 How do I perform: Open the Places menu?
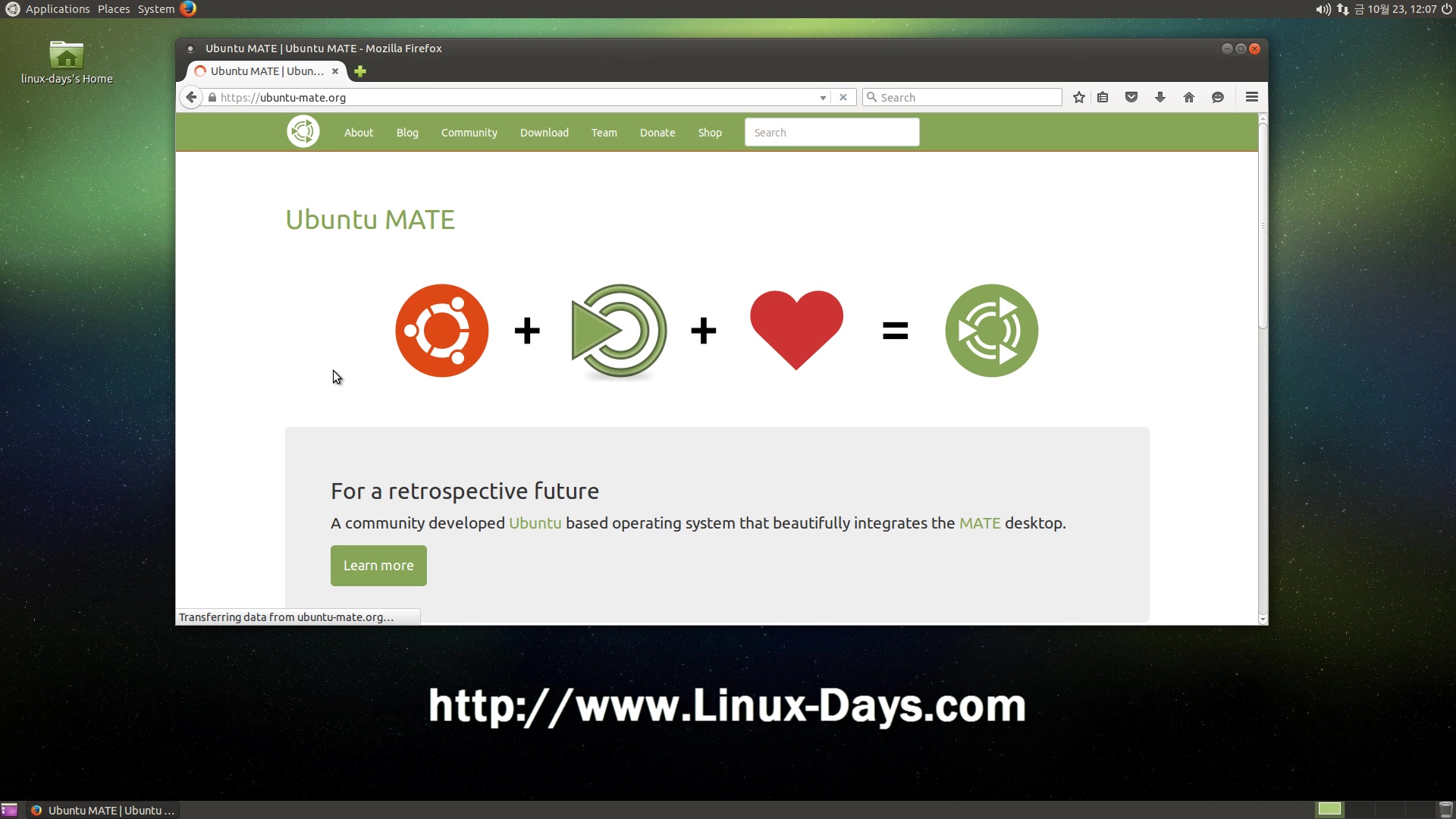point(114,9)
